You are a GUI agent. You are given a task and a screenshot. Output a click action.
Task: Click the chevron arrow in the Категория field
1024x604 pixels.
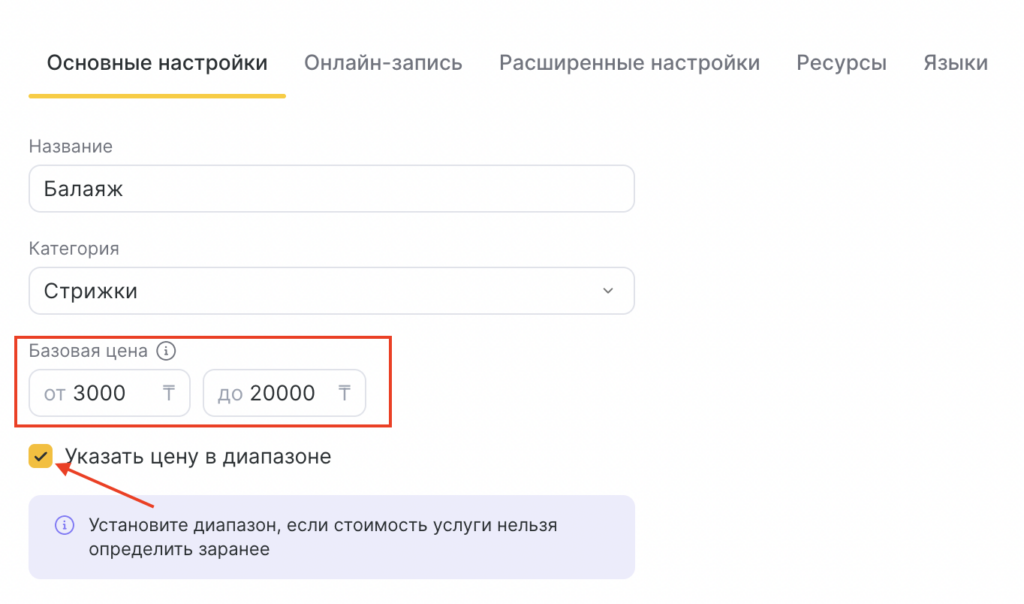coord(608,291)
